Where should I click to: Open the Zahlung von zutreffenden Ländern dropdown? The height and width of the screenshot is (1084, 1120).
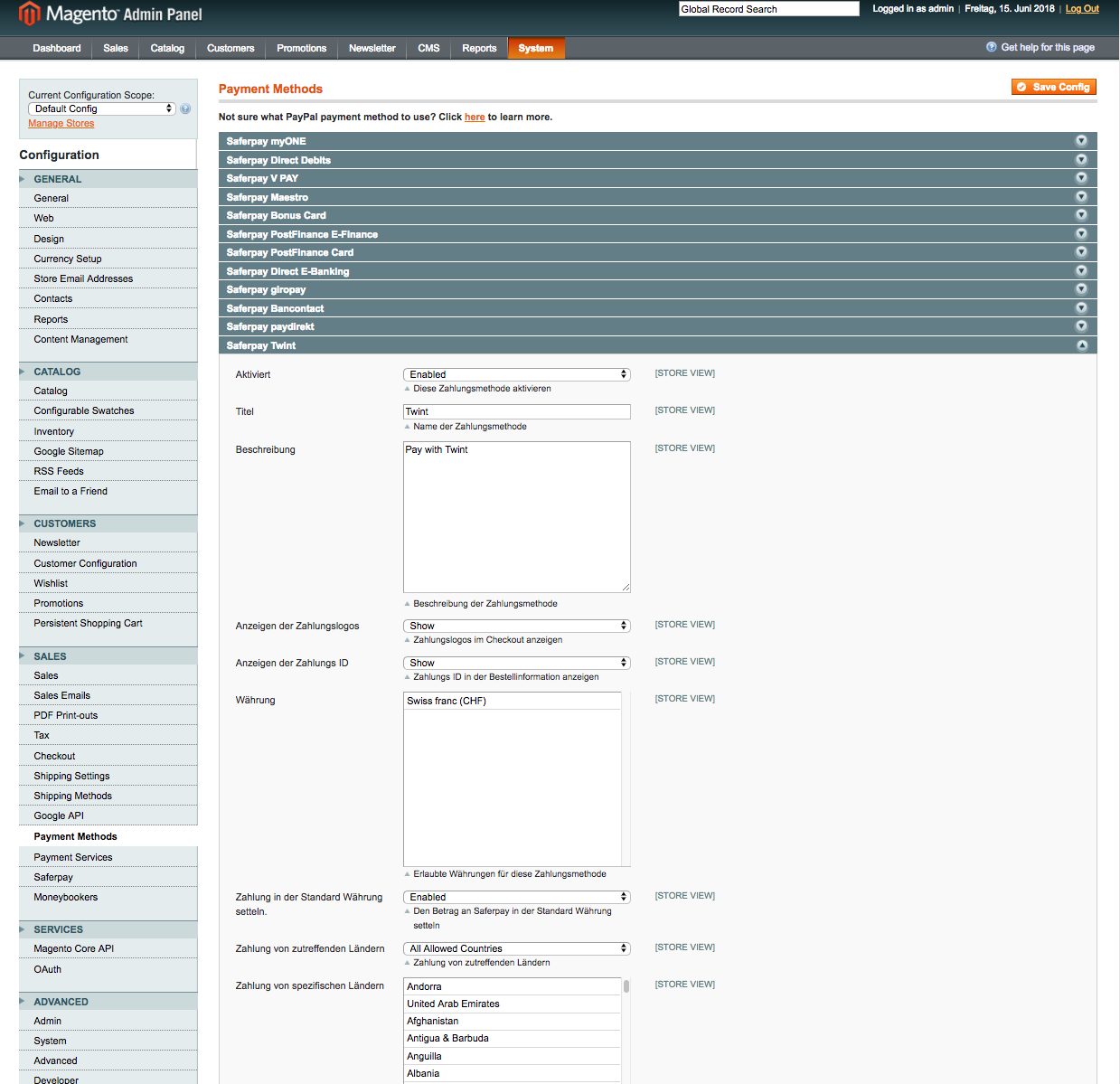516,948
